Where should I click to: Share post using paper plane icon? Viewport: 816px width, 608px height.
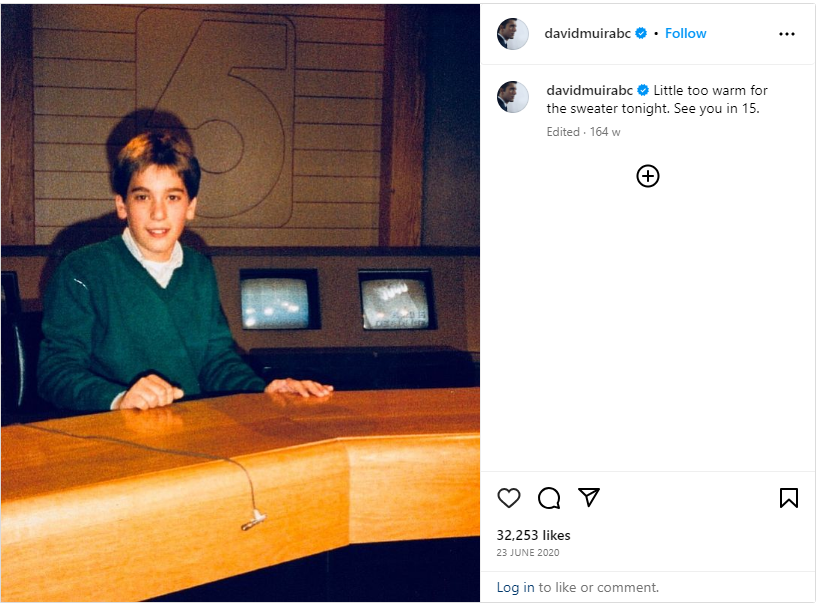pyautogui.click(x=589, y=497)
